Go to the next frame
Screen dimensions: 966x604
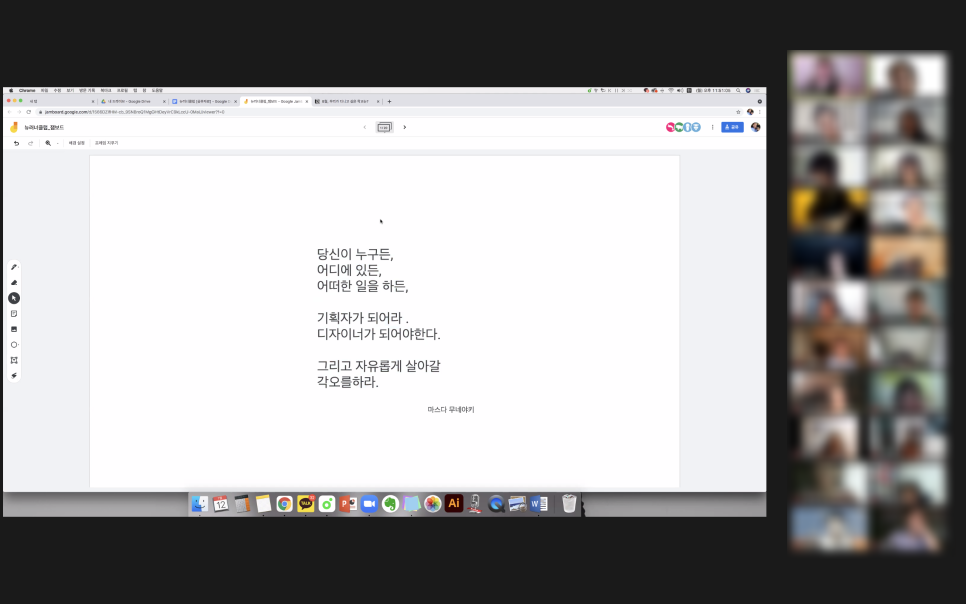[x=405, y=128]
